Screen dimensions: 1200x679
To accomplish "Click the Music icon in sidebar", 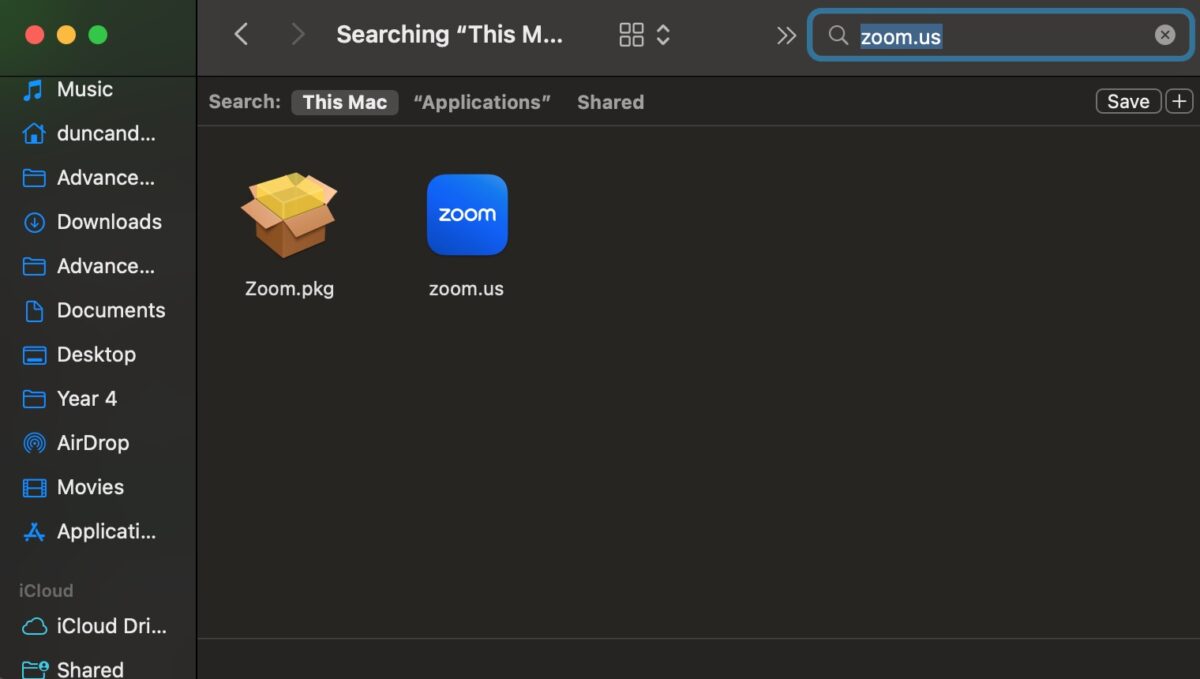I will point(34,90).
